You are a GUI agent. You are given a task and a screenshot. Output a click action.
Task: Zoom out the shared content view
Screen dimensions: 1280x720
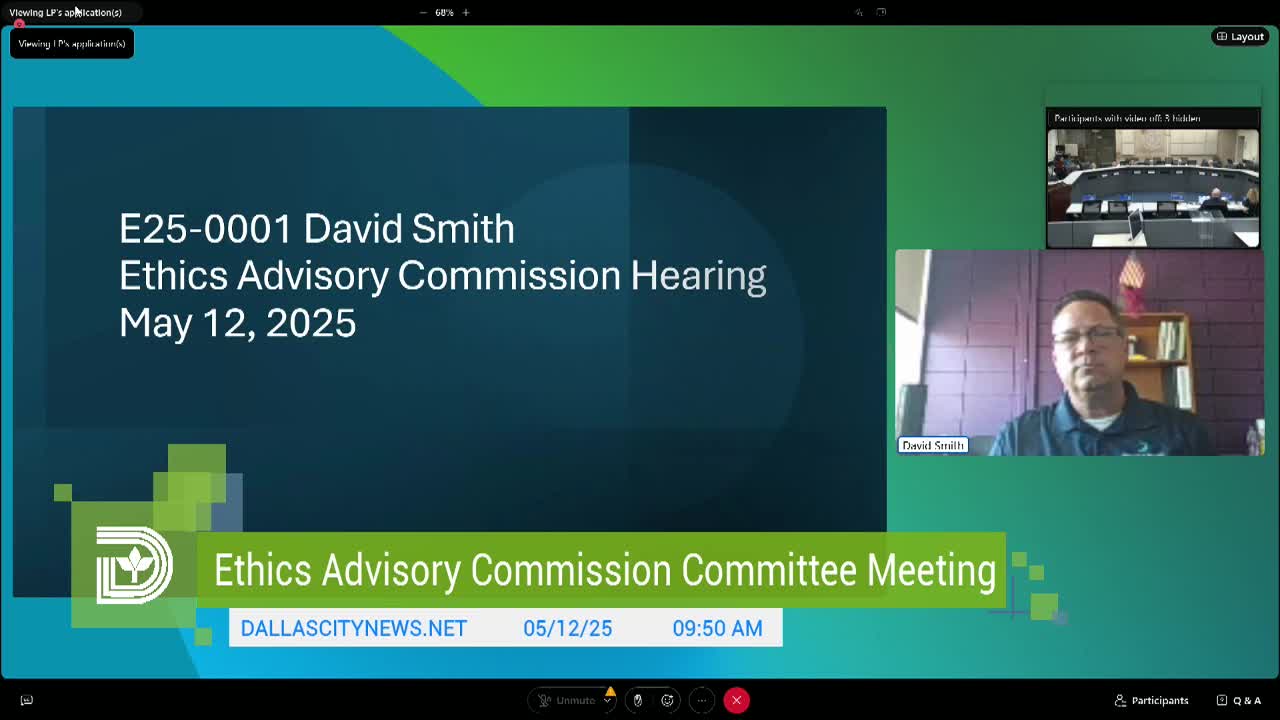point(423,12)
